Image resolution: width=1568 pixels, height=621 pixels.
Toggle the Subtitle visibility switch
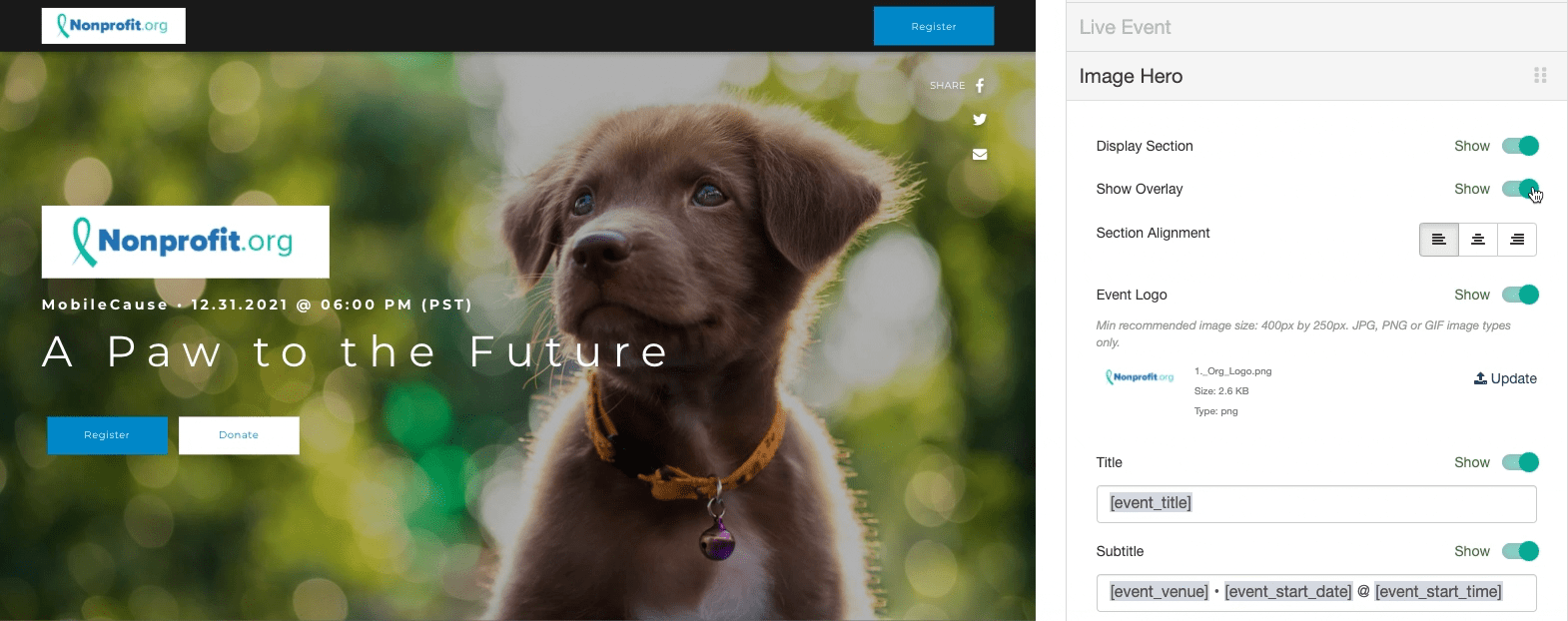pos(1520,551)
